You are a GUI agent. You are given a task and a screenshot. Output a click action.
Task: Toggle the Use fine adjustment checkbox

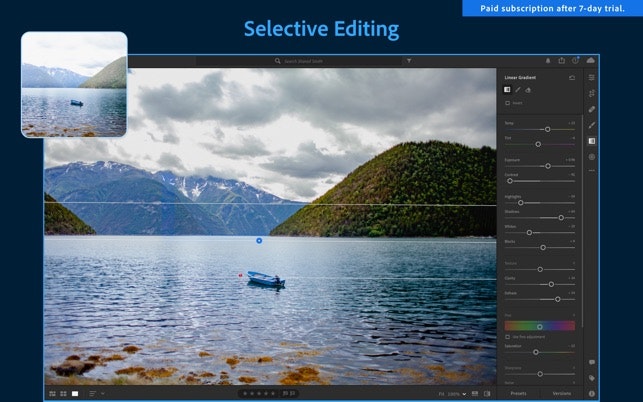(x=508, y=337)
